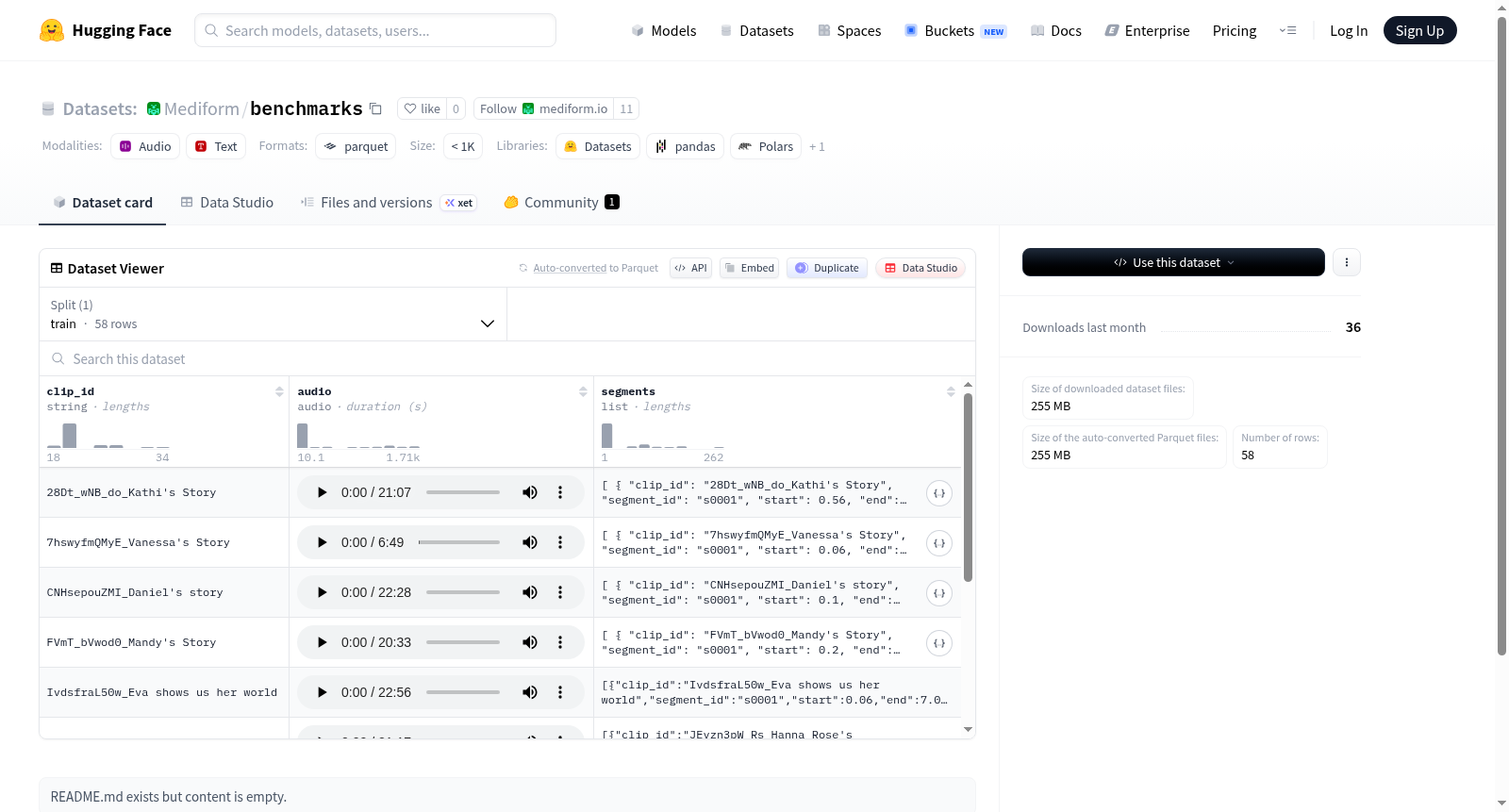1509x812 pixels.
Task: Open the Datasets page
Action: click(757, 30)
